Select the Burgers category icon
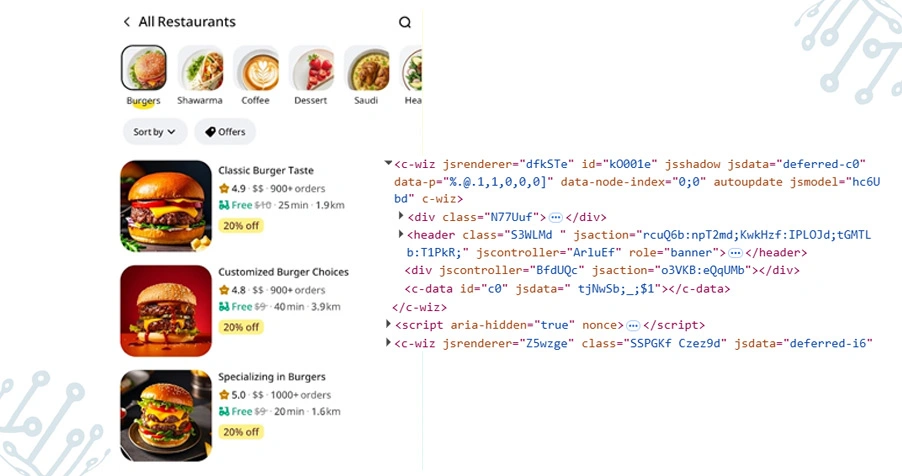This screenshot has height=476, width=902. (x=144, y=68)
